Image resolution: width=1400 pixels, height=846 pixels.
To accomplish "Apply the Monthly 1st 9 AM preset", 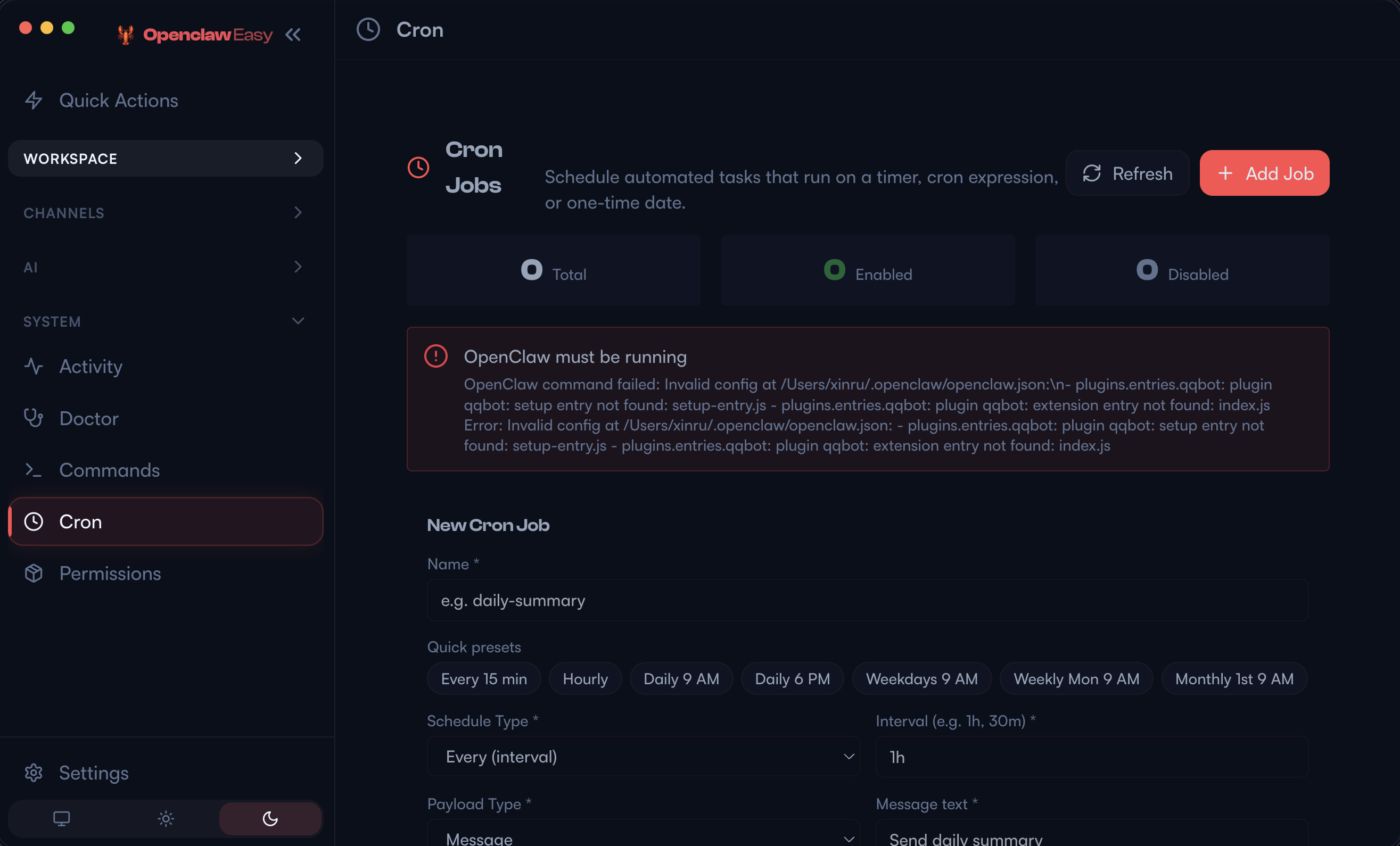I will tap(1234, 679).
